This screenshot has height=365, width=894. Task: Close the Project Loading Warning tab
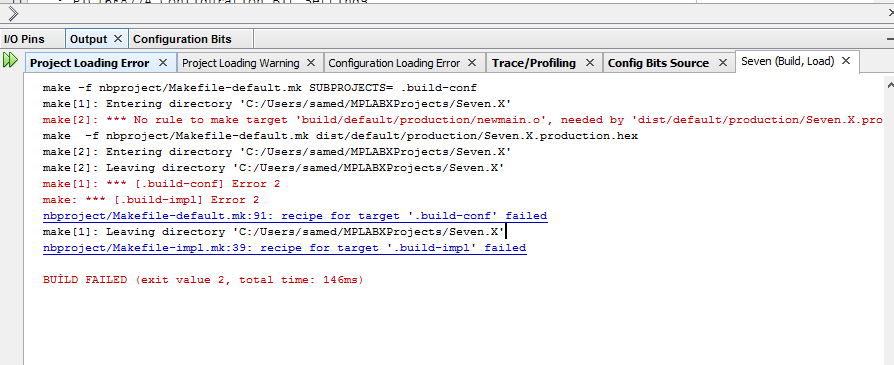(x=311, y=62)
